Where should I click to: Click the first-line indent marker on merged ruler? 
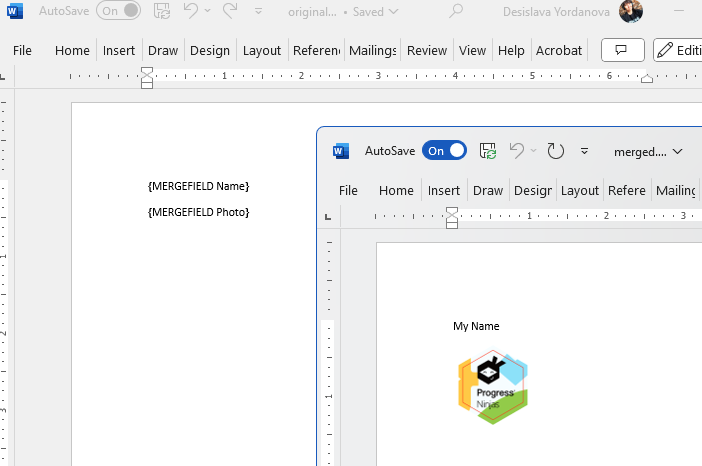pos(452,211)
